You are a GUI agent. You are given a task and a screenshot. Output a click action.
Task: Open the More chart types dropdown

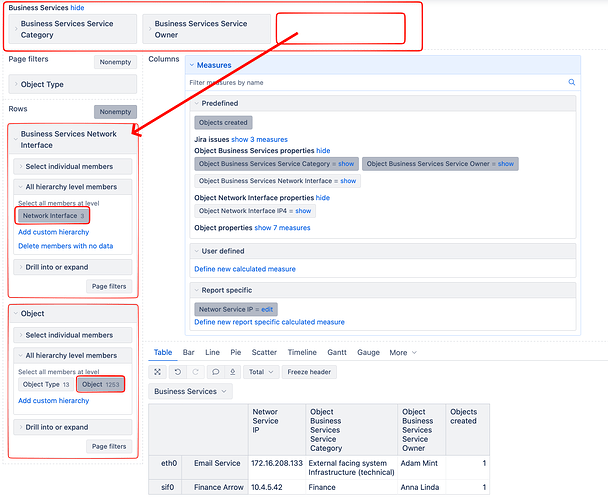click(403, 353)
